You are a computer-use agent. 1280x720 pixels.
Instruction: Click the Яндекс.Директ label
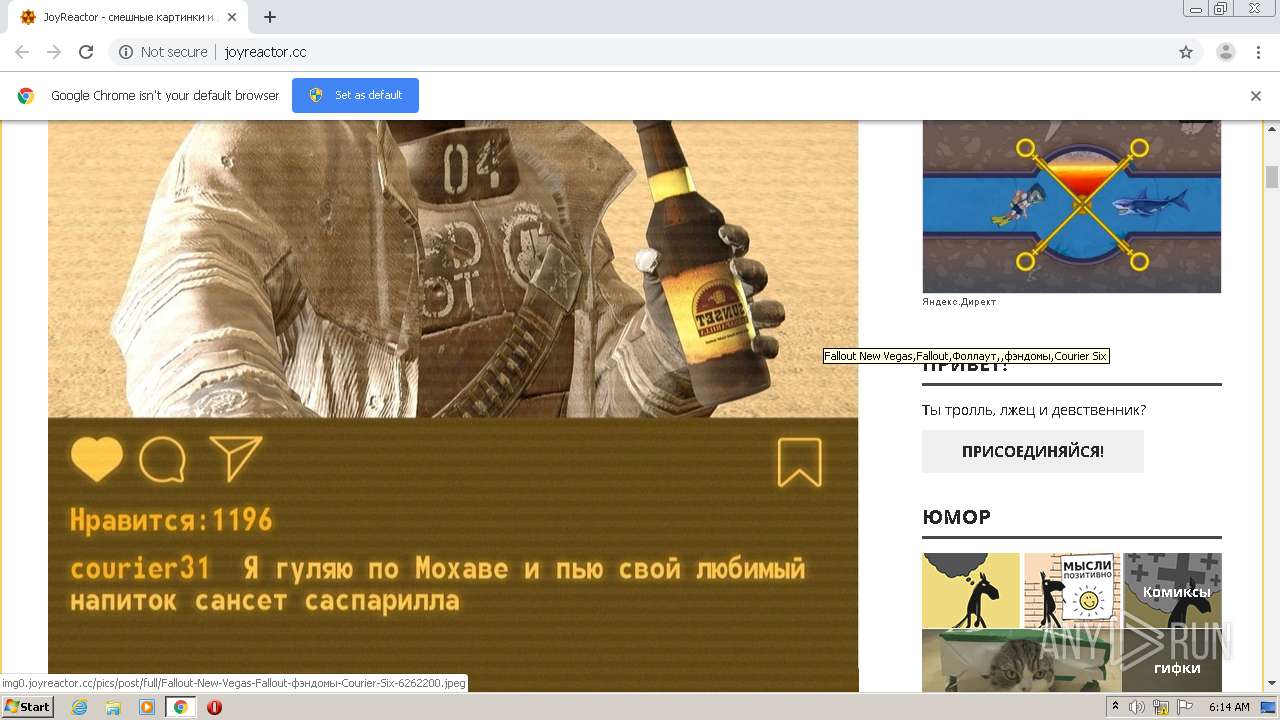(959, 302)
